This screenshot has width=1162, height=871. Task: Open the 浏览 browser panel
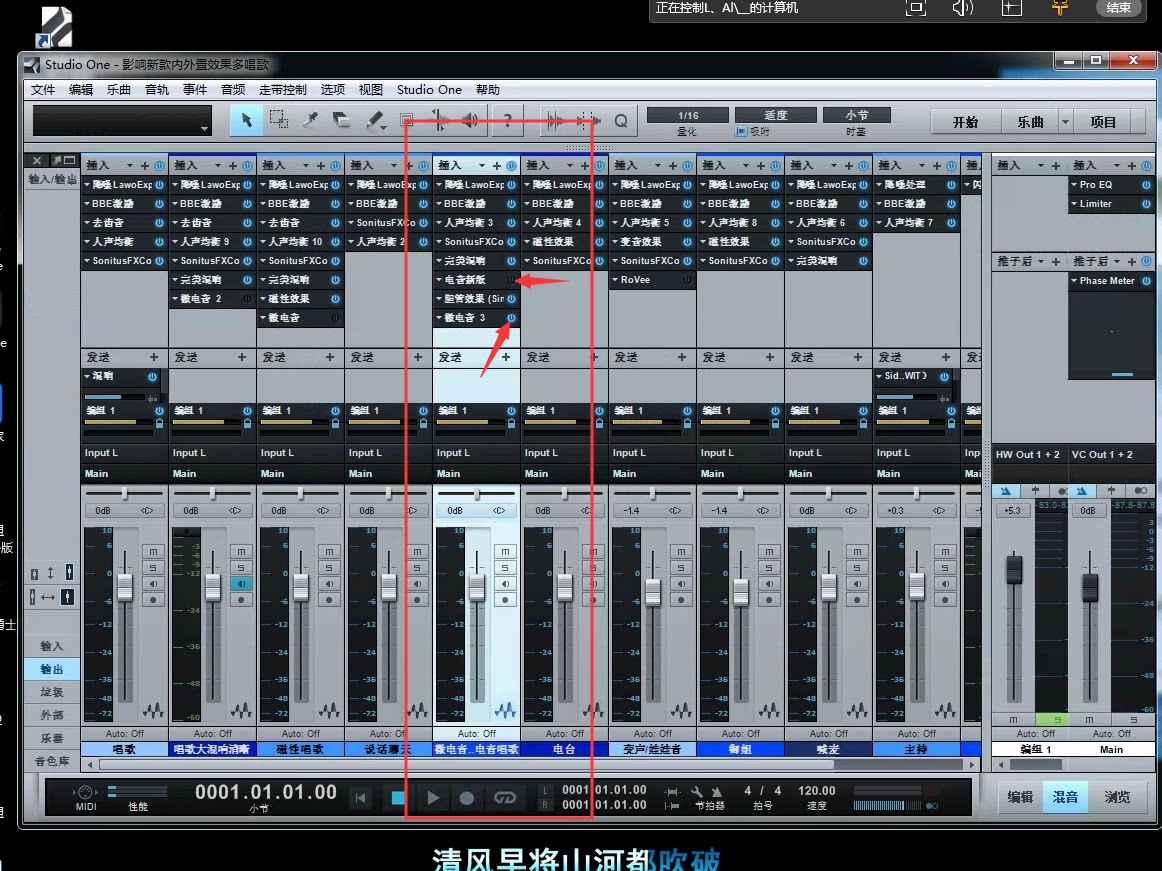(1117, 797)
